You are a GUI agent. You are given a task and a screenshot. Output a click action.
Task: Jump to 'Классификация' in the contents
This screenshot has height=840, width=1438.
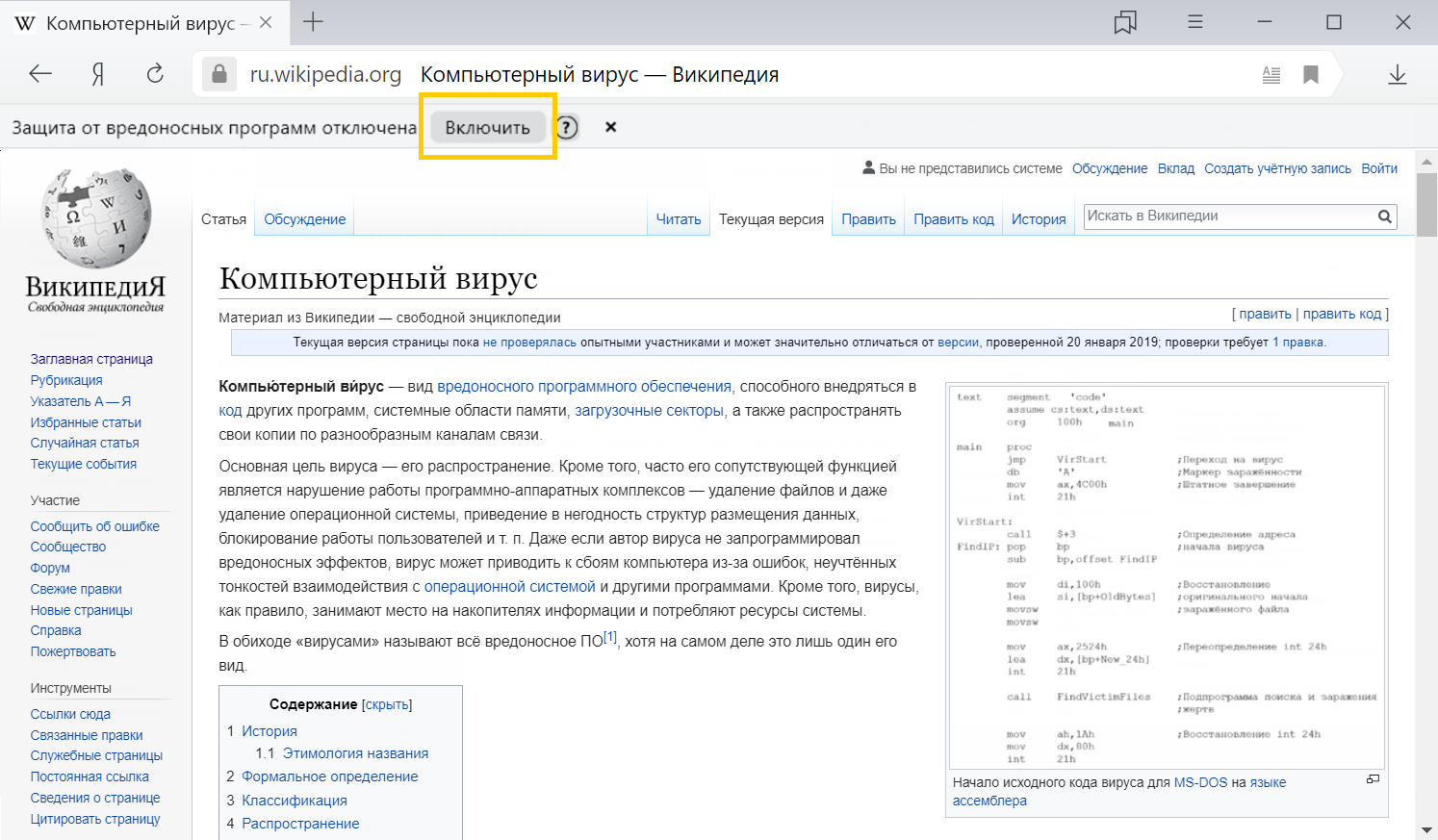point(295,801)
